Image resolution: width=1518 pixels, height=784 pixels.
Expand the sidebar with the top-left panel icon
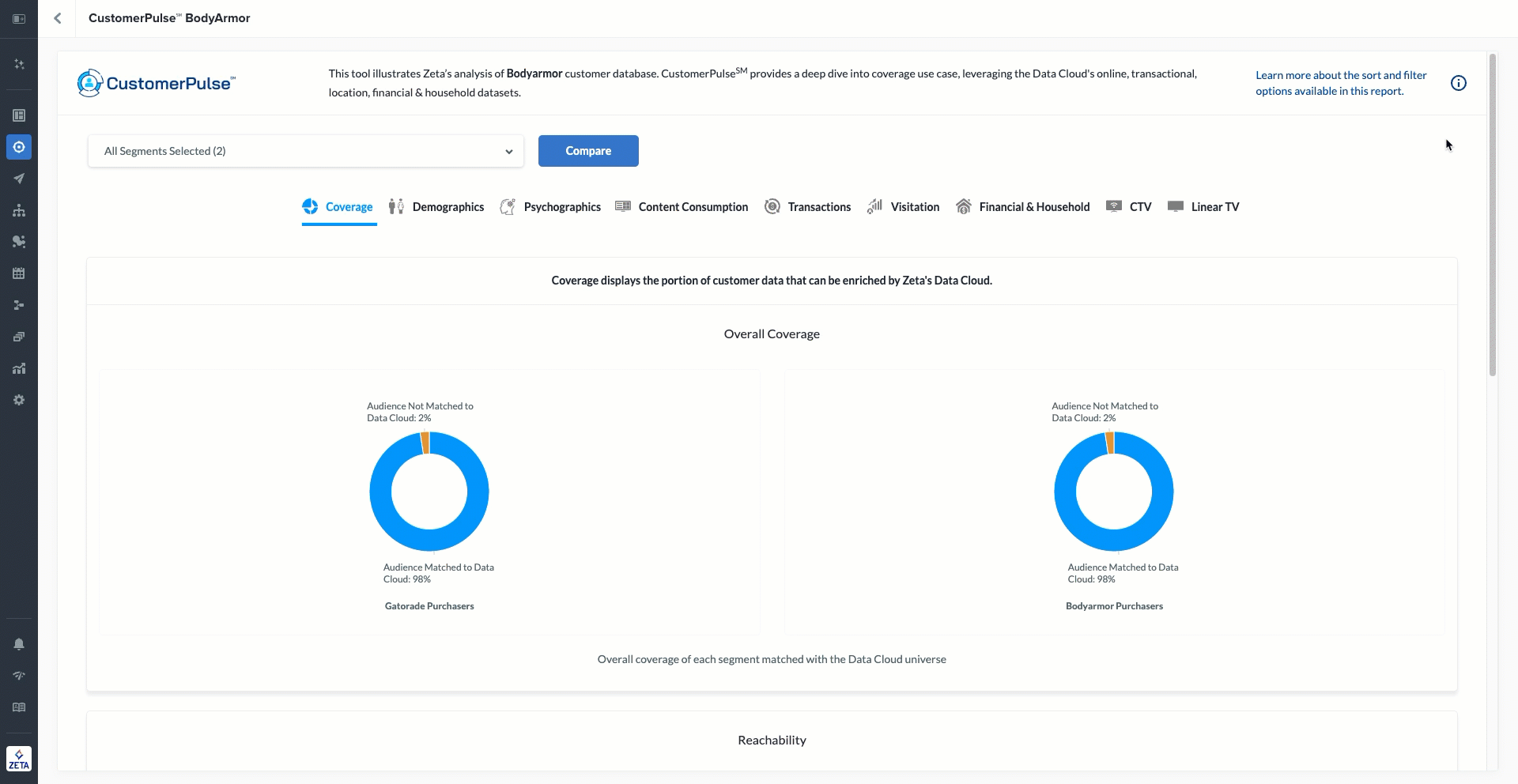(x=19, y=18)
